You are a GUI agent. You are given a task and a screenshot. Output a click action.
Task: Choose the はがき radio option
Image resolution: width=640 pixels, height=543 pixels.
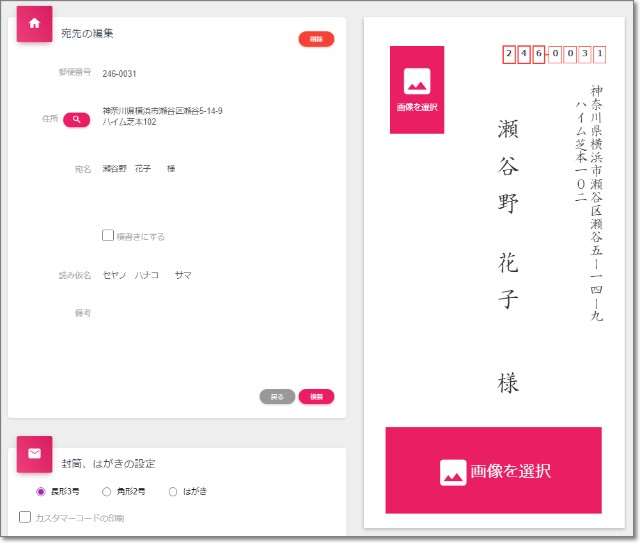pyautogui.click(x=173, y=491)
